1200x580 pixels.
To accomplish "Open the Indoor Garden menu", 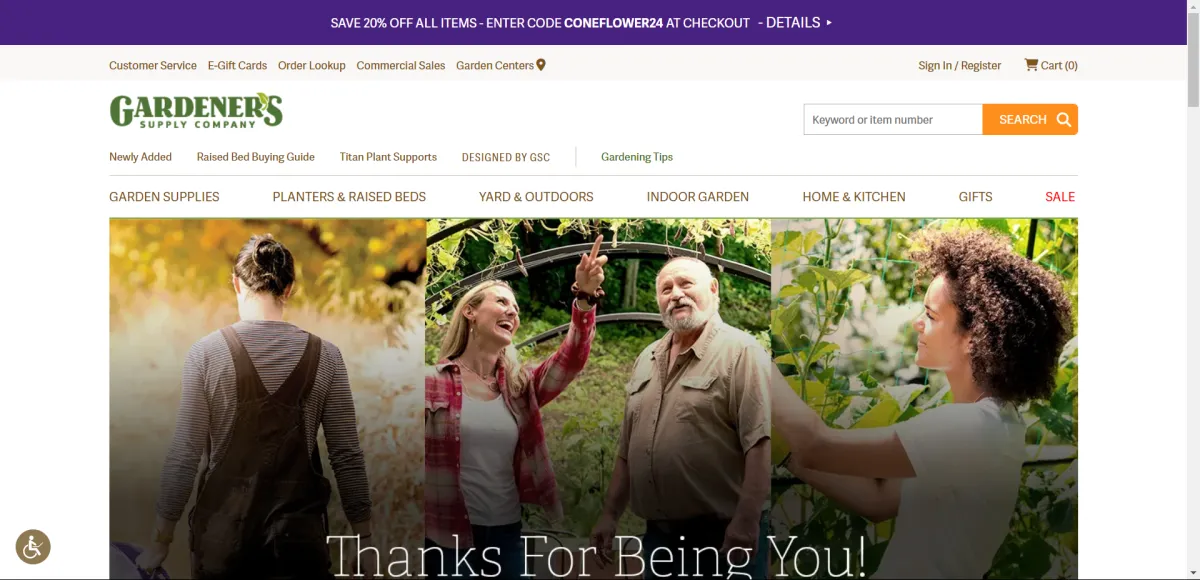I will 698,197.
